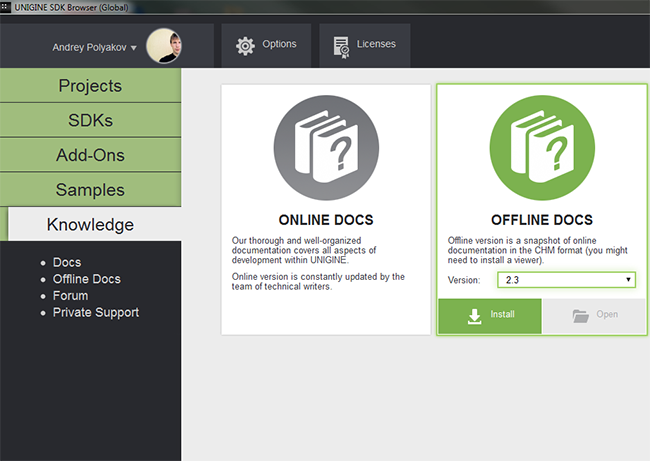Click the folder icon on Open button
The width and height of the screenshot is (650, 461).
click(x=580, y=316)
